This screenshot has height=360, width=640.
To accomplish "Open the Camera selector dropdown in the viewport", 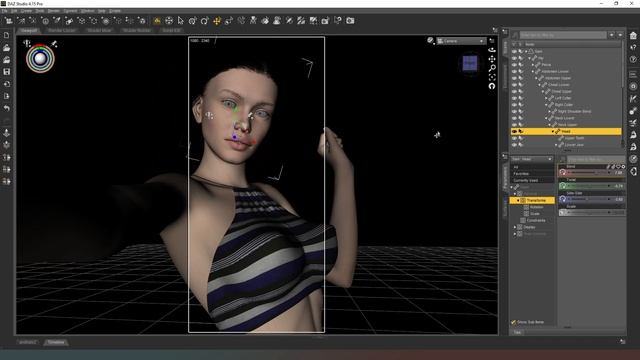I will pyautogui.click(x=461, y=41).
